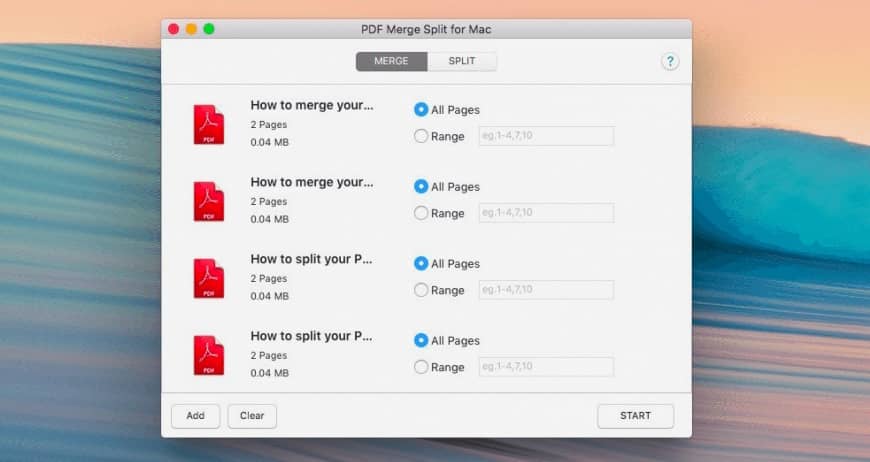The image size is (870, 462).
Task: Focus the range field of the second merge file
Action: click(x=547, y=213)
